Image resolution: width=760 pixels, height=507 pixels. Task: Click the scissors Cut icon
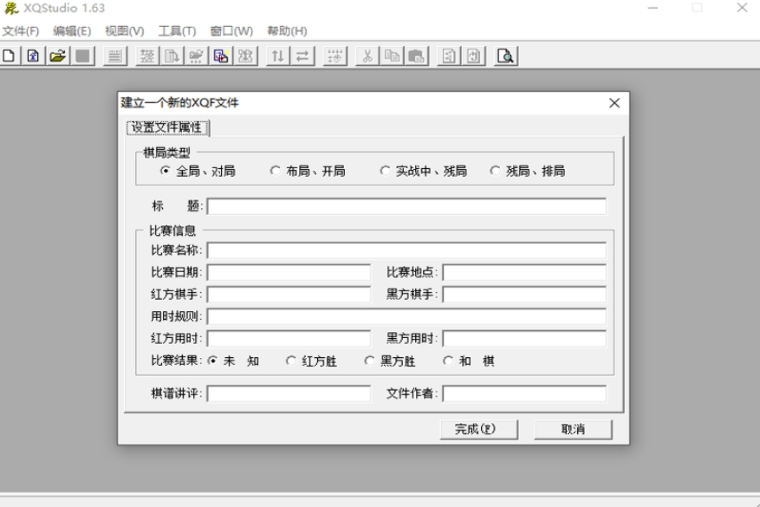pos(367,56)
